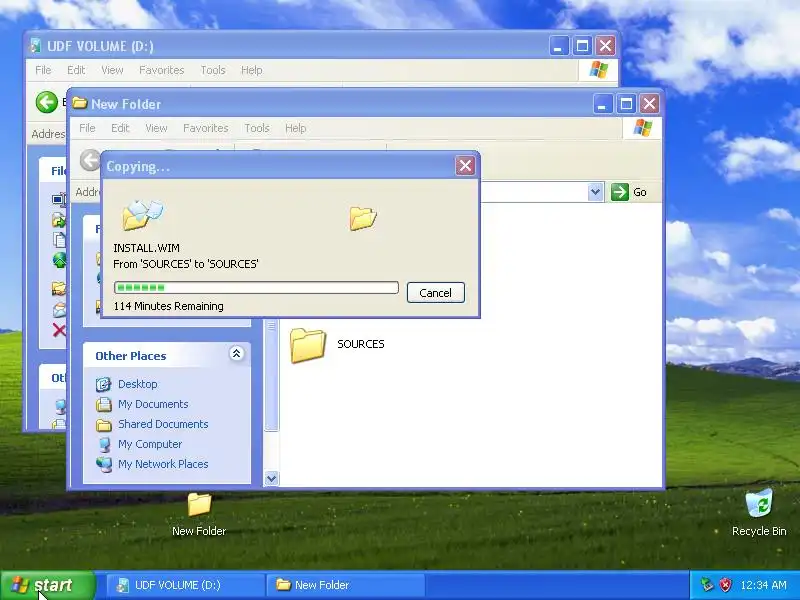Open Shared Documents link

pos(163,424)
